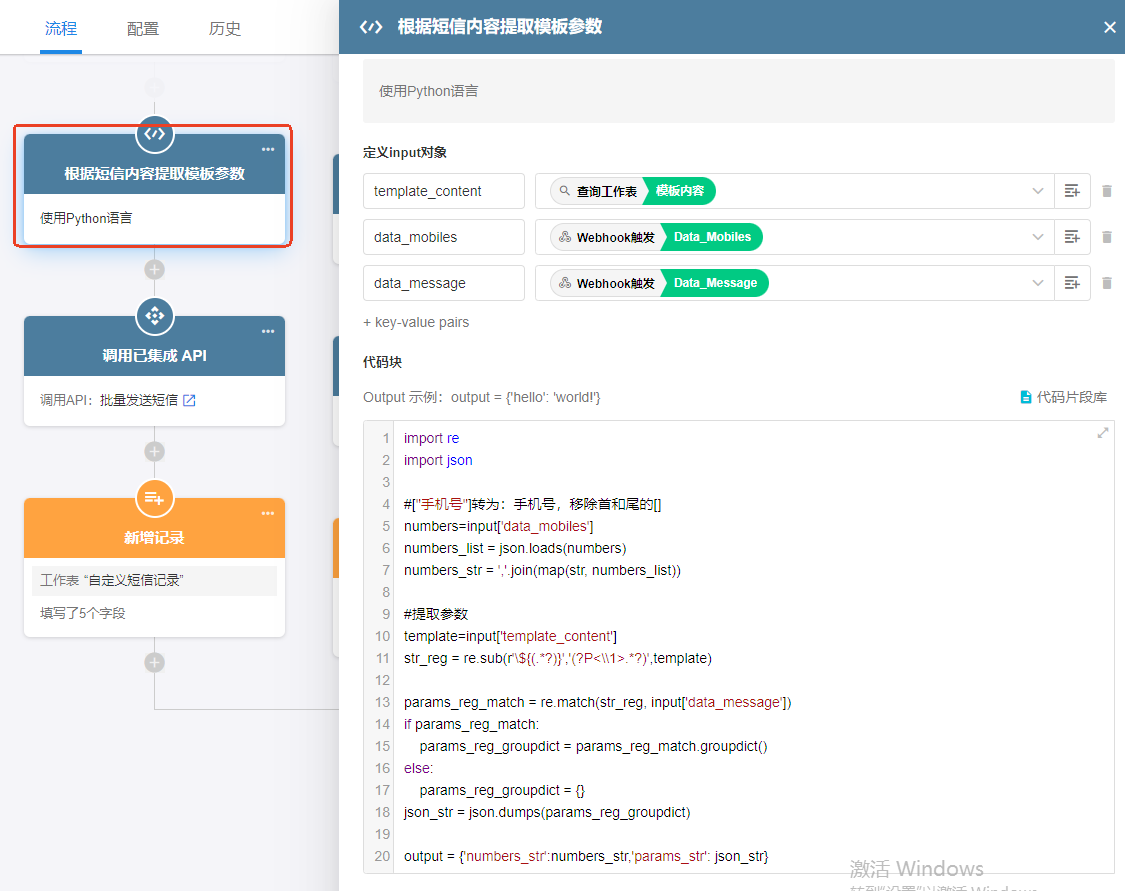The width and height of the screenshot is (1125, 891).
Task: Expand the template_content value dropdown
Action: point(1038,191)
